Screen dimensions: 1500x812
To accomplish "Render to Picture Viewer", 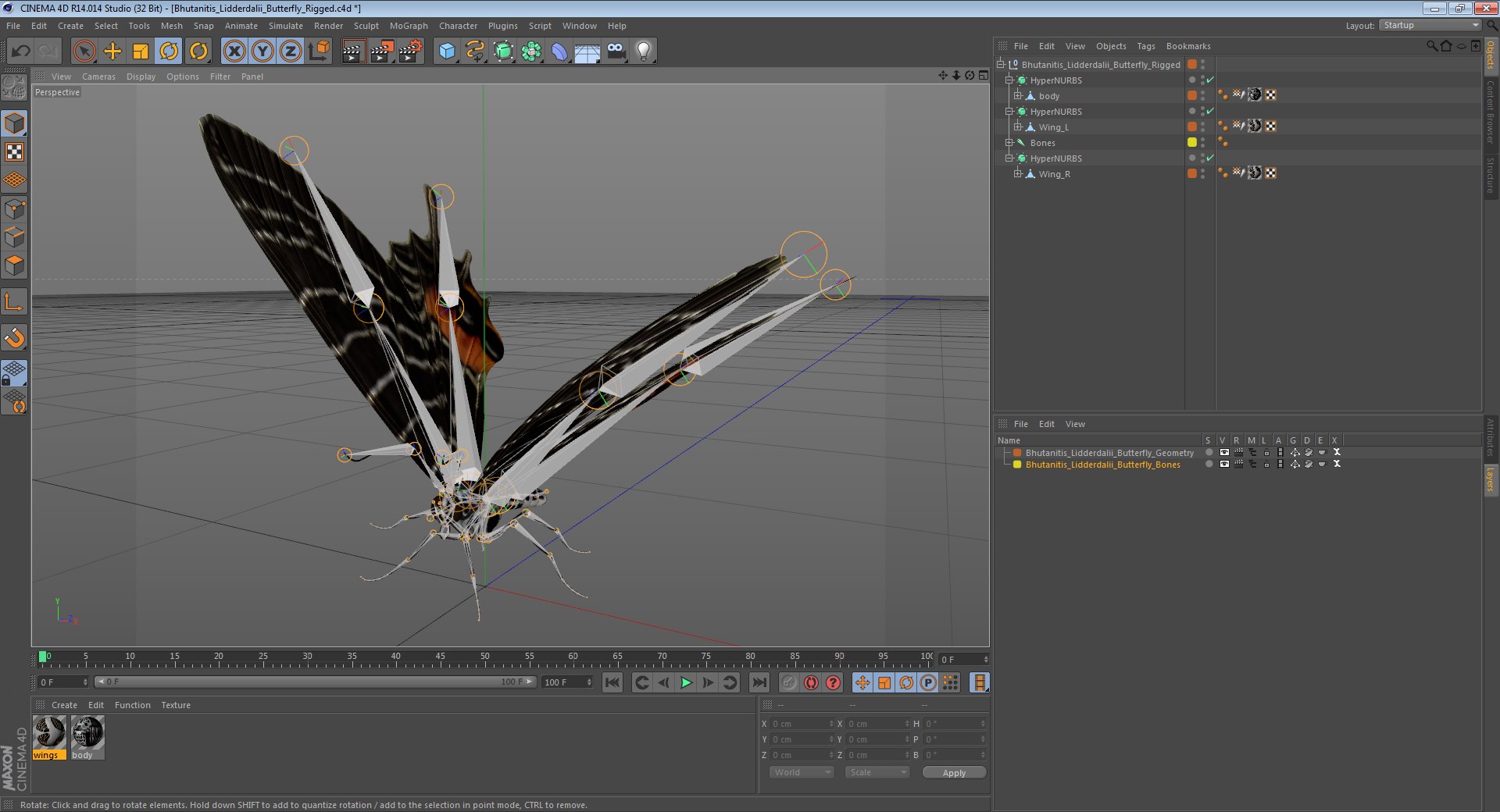I will (382, 52).
